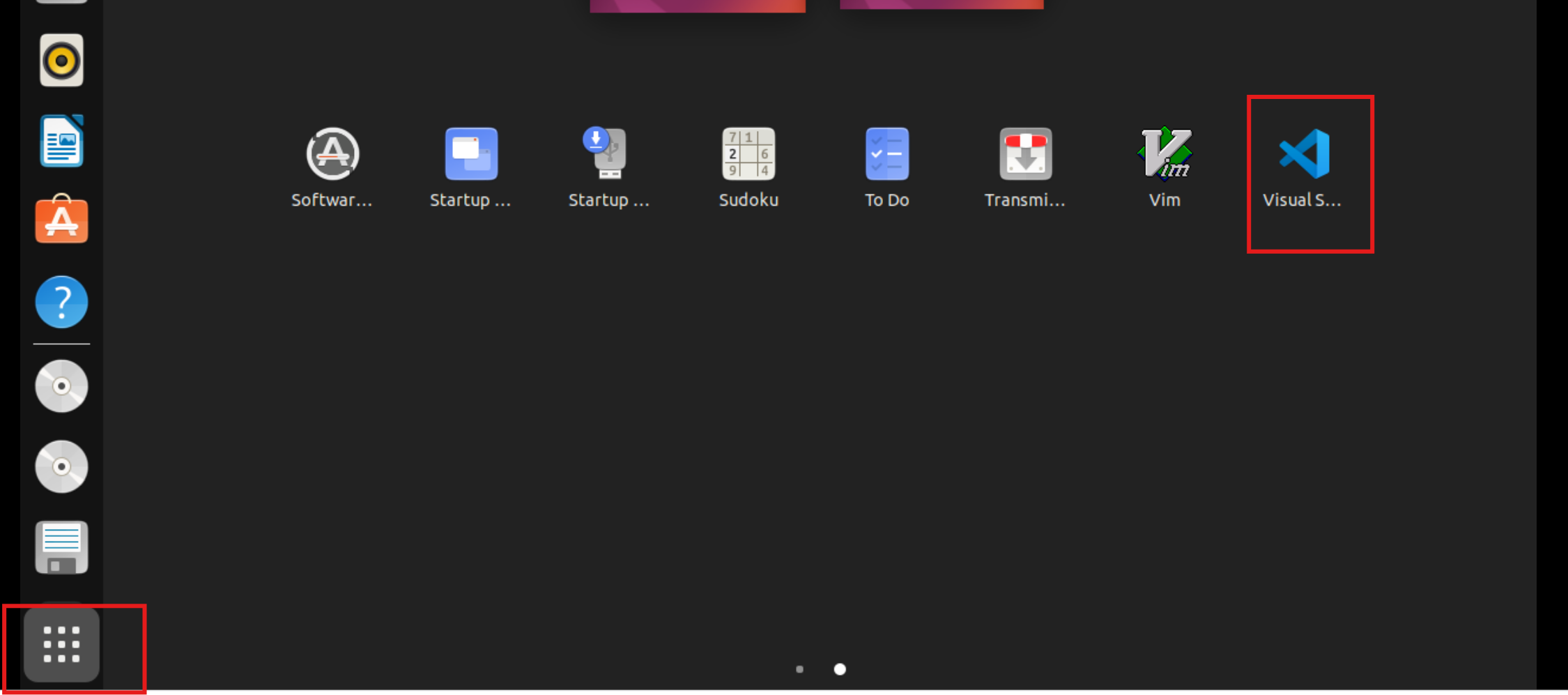Image resolution: width=1568 pixels, height=695 pixels.
Task: Select the second page indicator dot
Action: [840, 669]
